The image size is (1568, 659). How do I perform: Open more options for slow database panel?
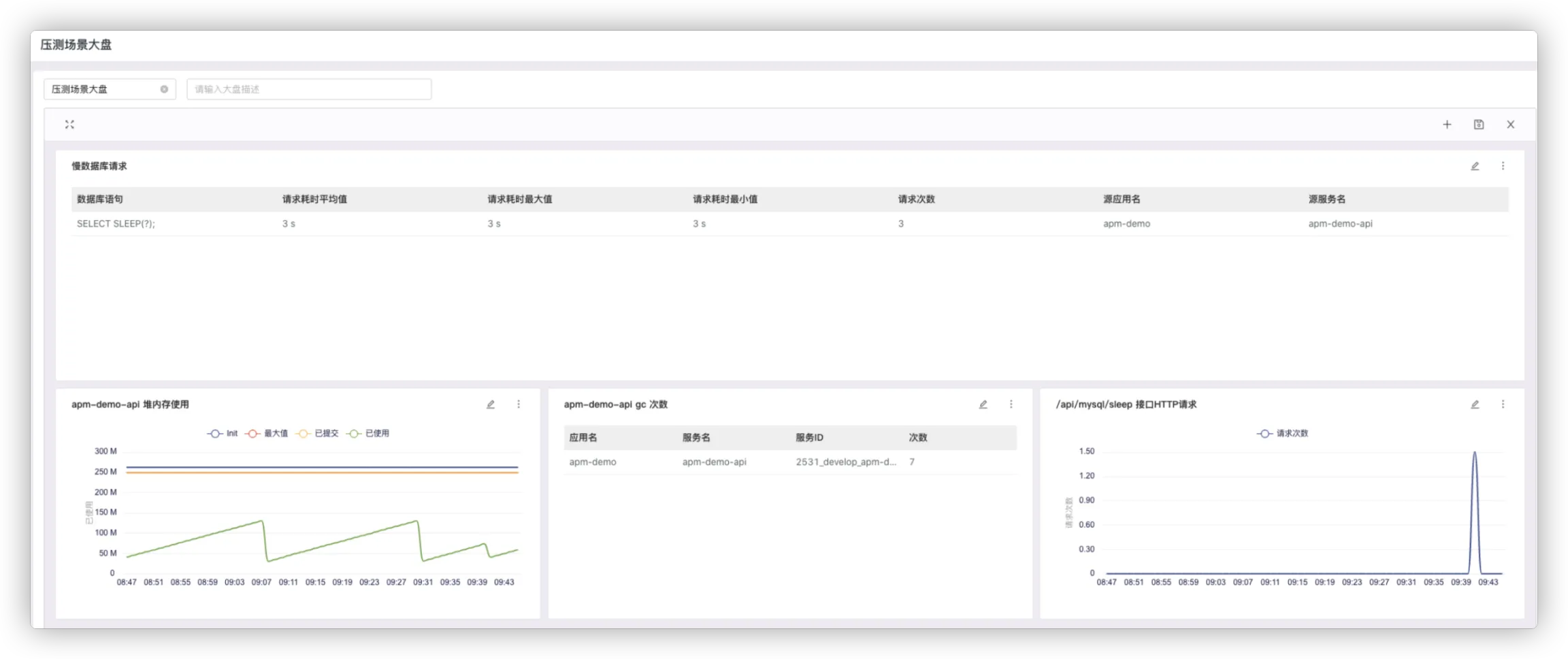coord(1503,166)
